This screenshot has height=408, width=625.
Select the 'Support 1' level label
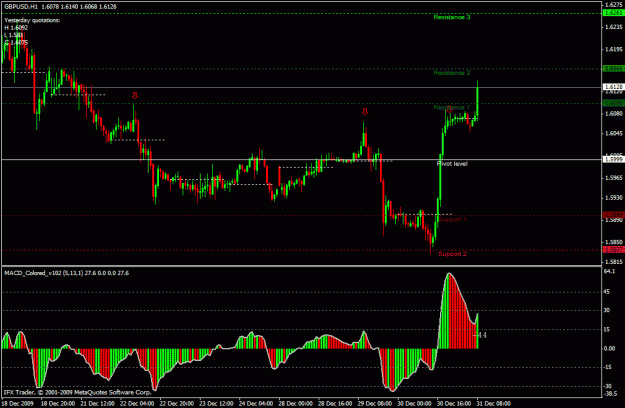click(x=452, y=219)
